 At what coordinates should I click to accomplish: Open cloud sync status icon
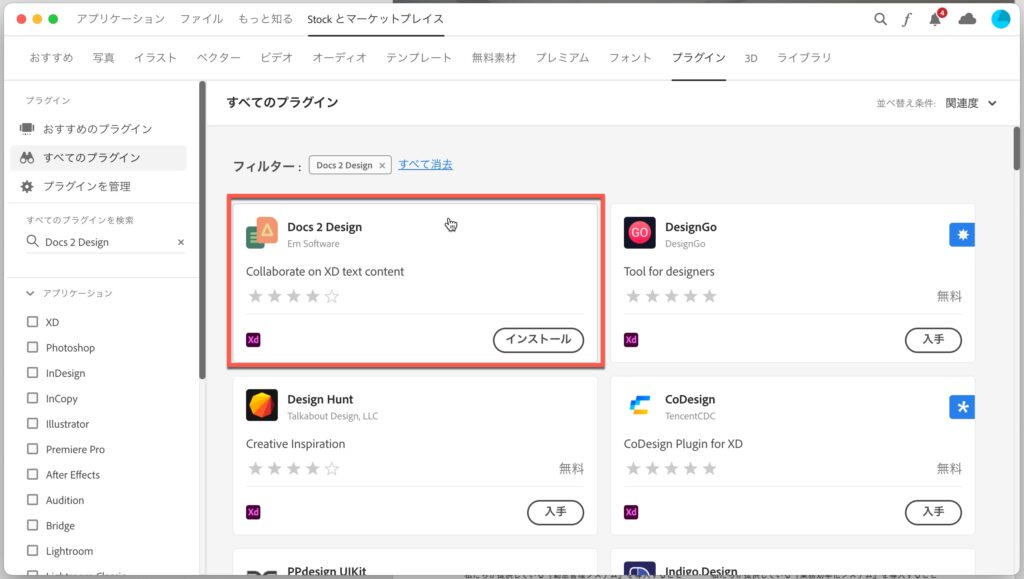(967, 19)
